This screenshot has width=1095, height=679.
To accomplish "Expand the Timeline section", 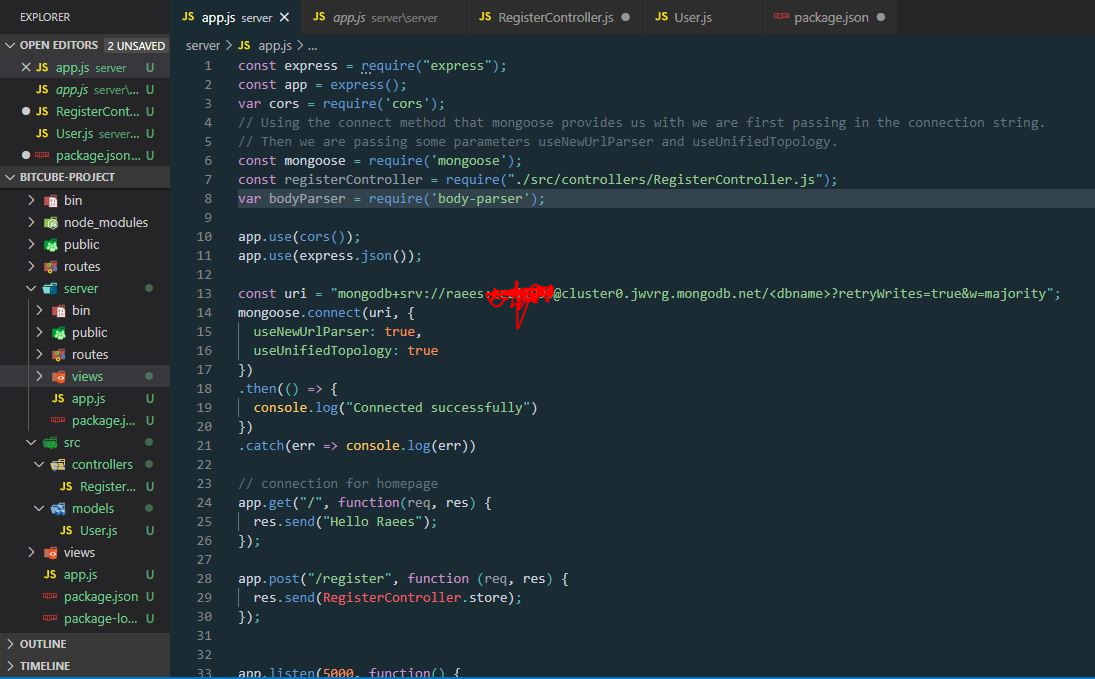I will [10, 666].
